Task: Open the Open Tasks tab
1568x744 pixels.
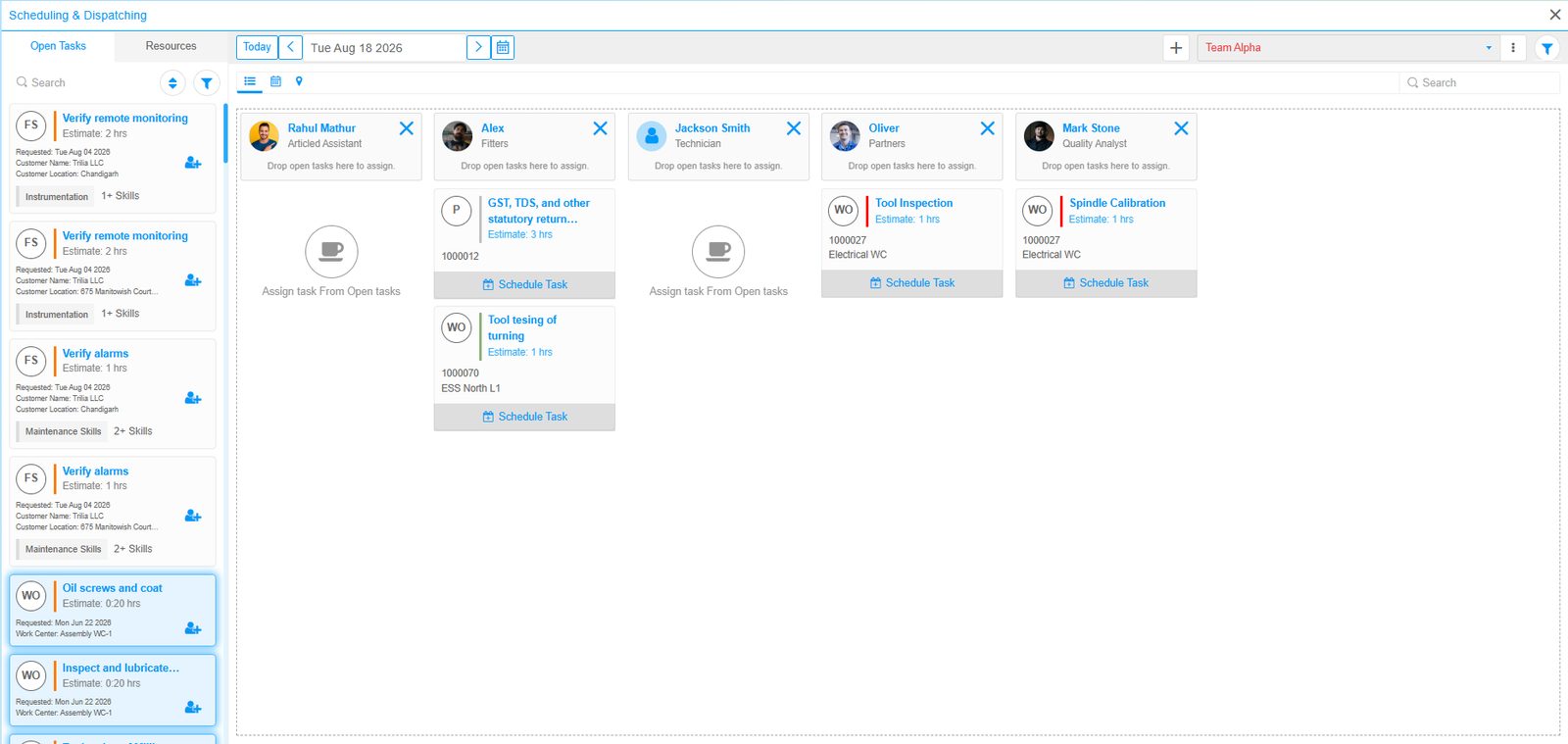Action: [58, 46]
